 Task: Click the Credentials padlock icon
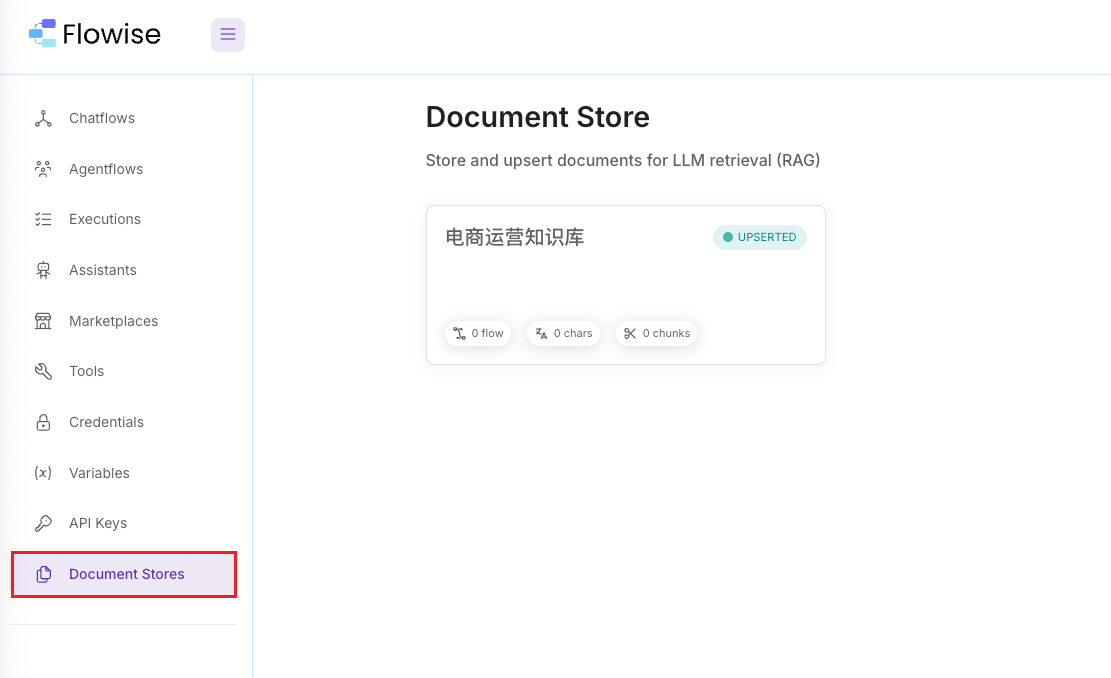point(43,422)
